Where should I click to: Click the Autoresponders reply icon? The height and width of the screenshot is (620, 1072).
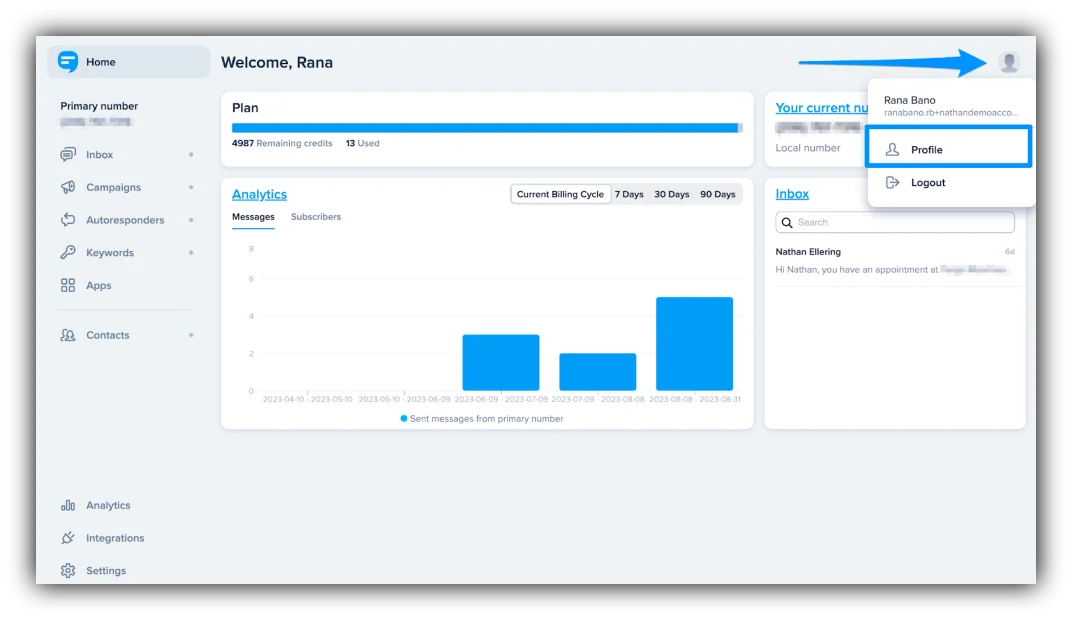pyautogui.click(x=68, y=220)
